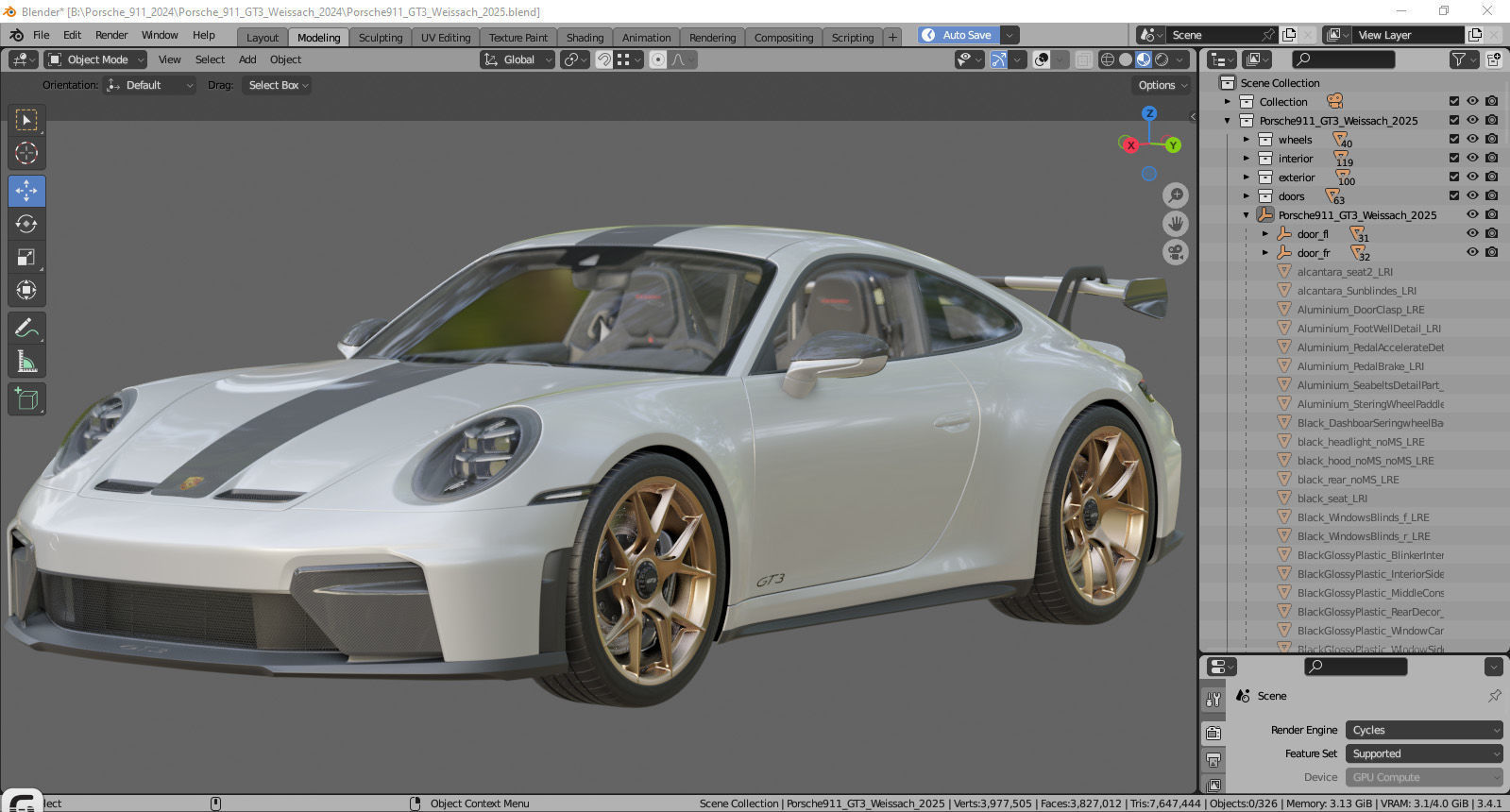Viewport: 1510px width, 812px height.
Task: Open Feature Set Supported dropdown
Action: 1424,753
